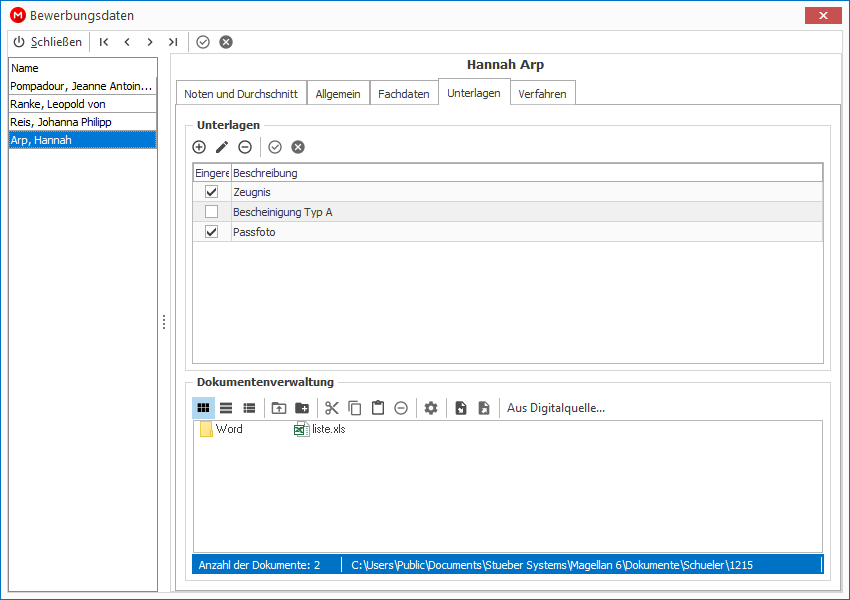The width and height of the screenshot is (850, 600).
Task: Select the Passfoto description cell
Action: click(527, 232)
